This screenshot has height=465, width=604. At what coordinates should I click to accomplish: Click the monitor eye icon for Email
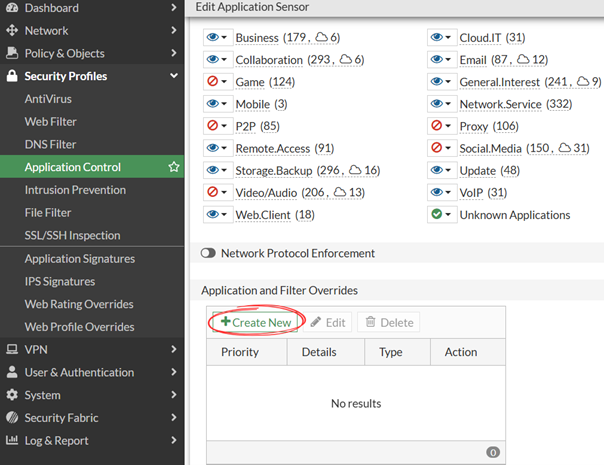[437, 60]
